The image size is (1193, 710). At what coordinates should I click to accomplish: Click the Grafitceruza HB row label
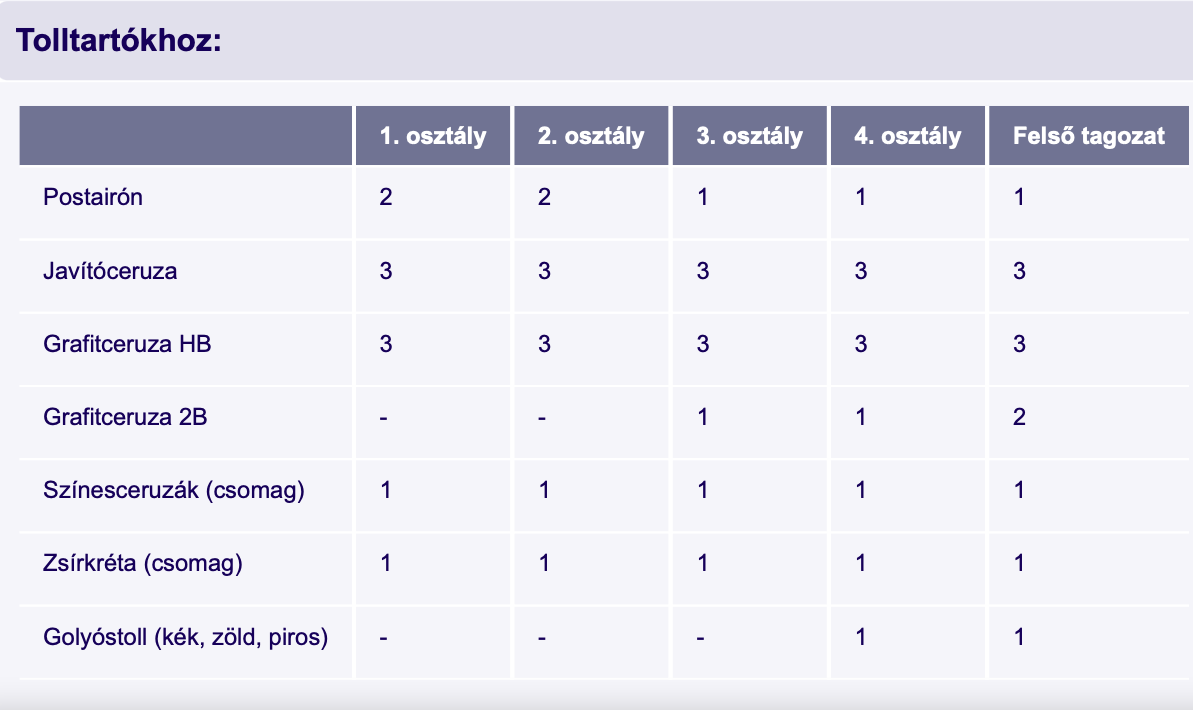click(x=127, y=344)
